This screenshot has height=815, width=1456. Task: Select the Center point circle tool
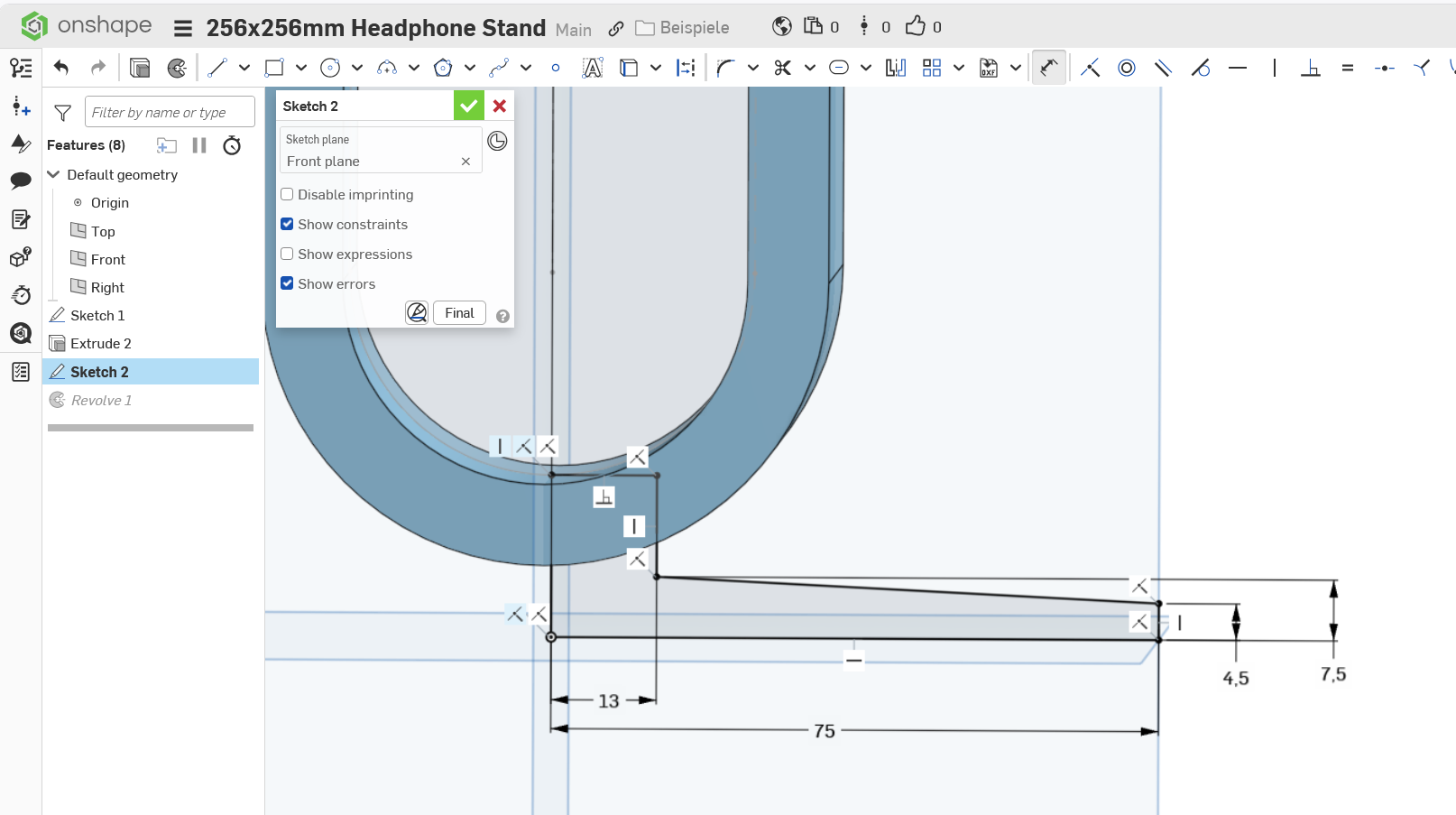330,68
